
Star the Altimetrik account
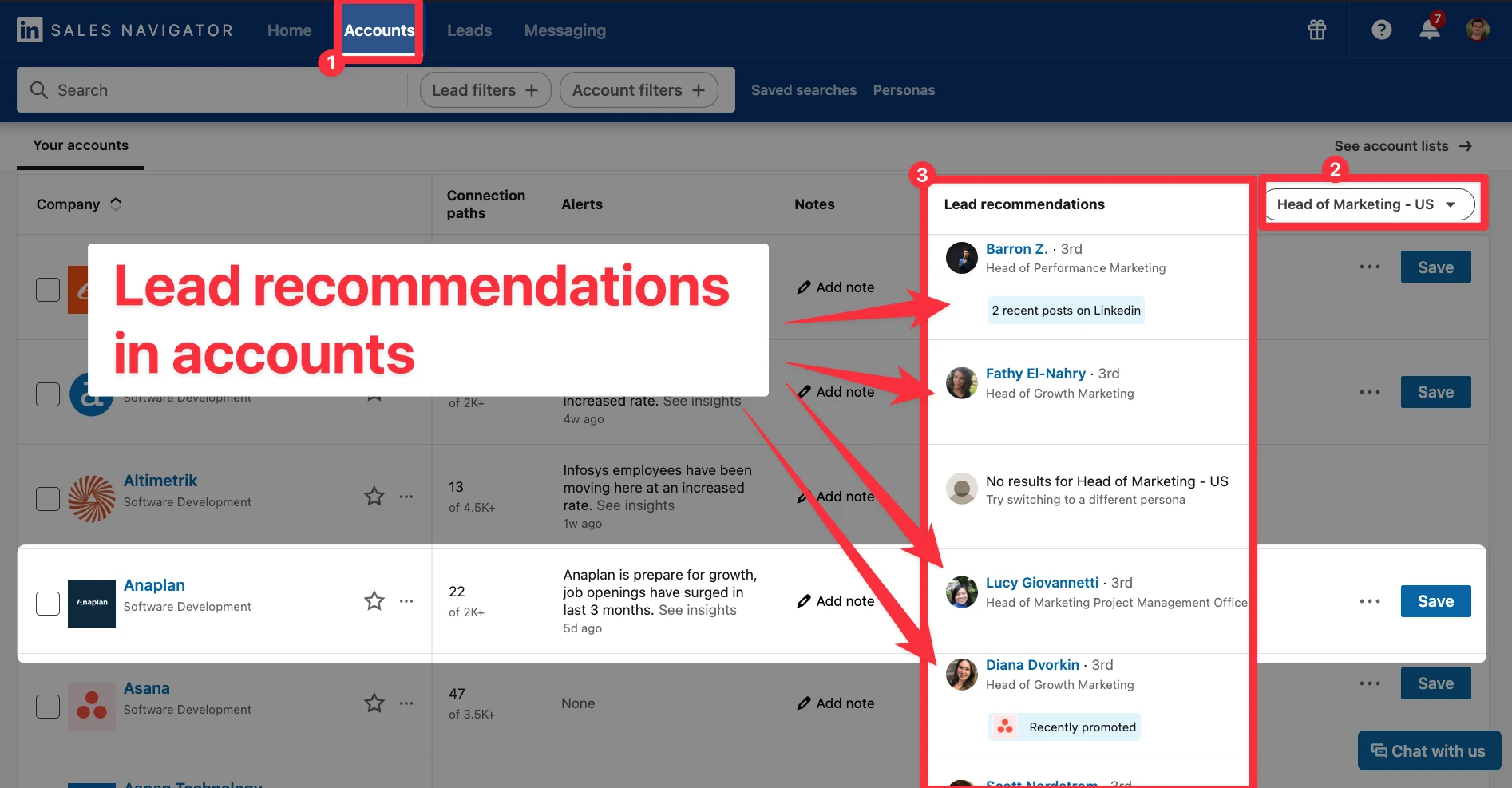pos(374,496)
